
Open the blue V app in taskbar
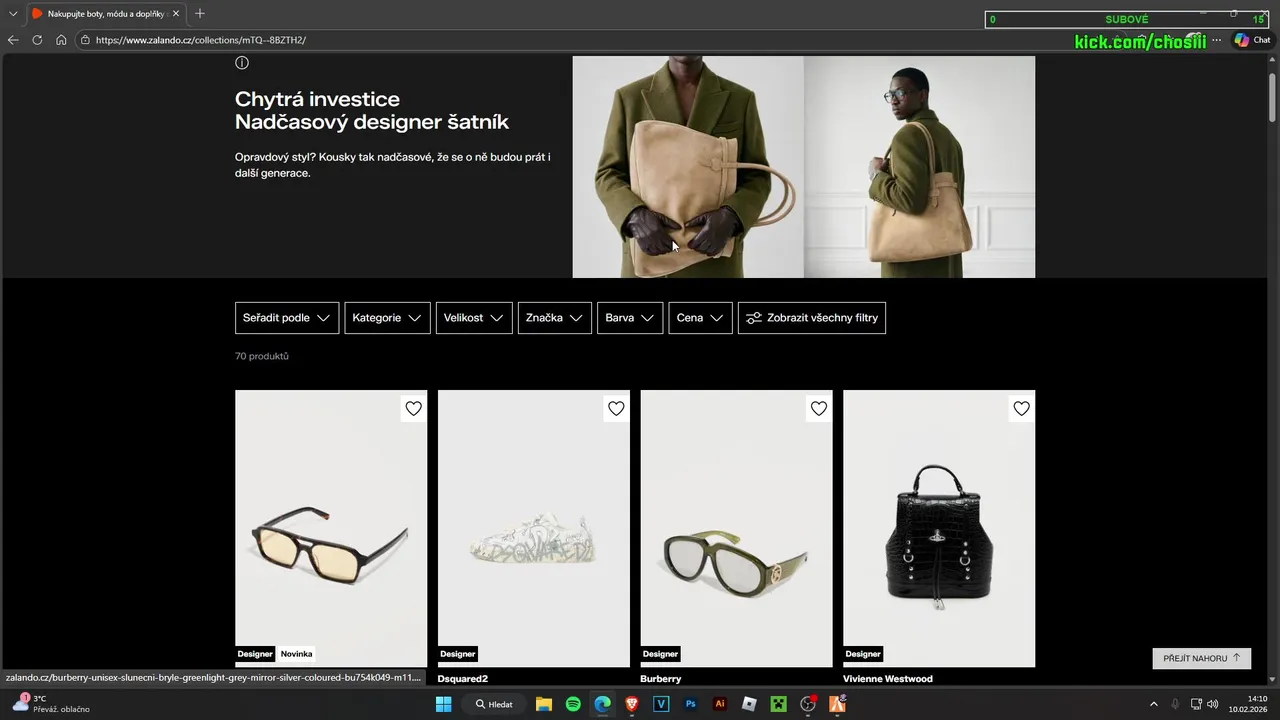click(661, 704)
